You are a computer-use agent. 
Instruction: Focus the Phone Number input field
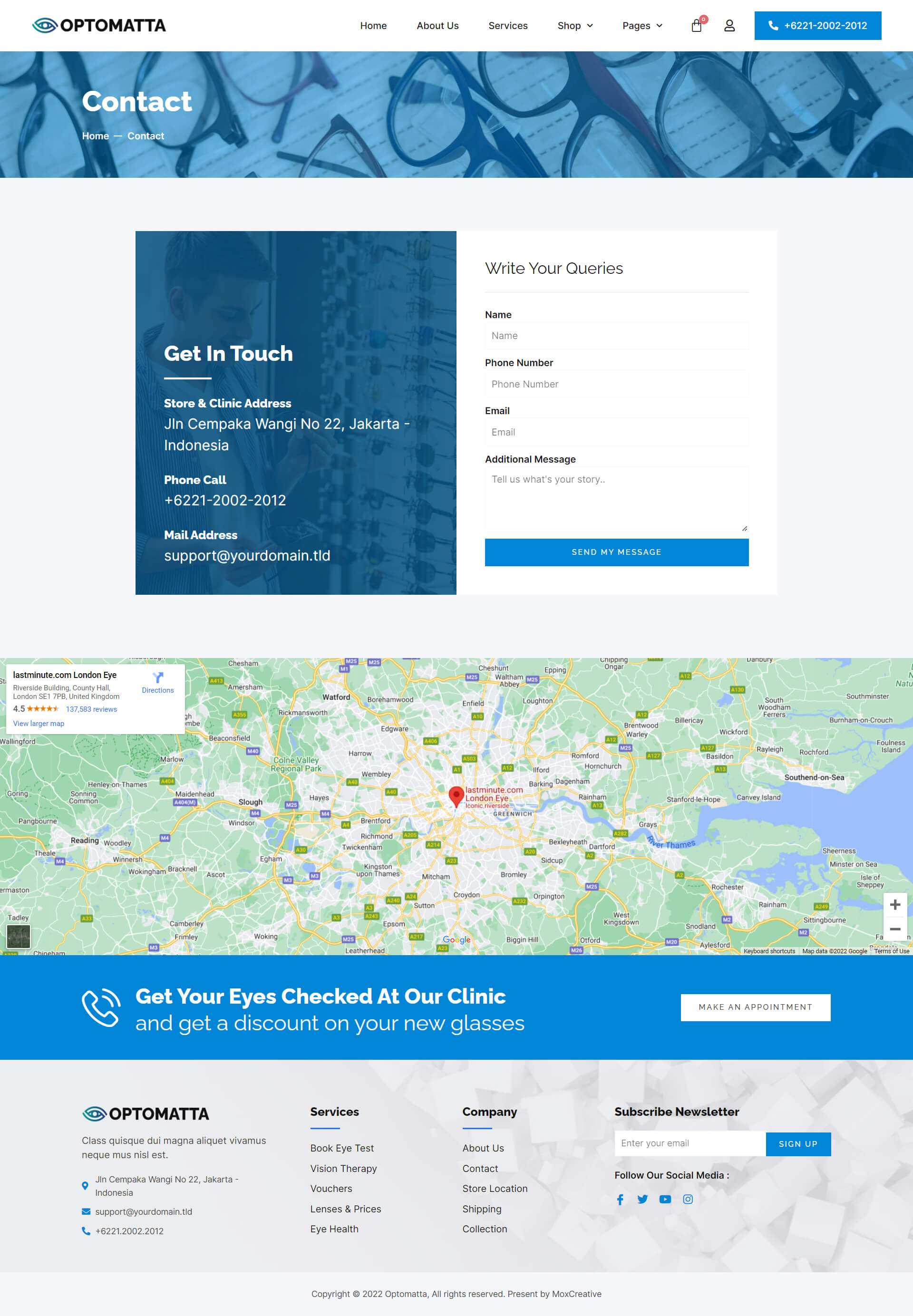(x=616, y=384)
